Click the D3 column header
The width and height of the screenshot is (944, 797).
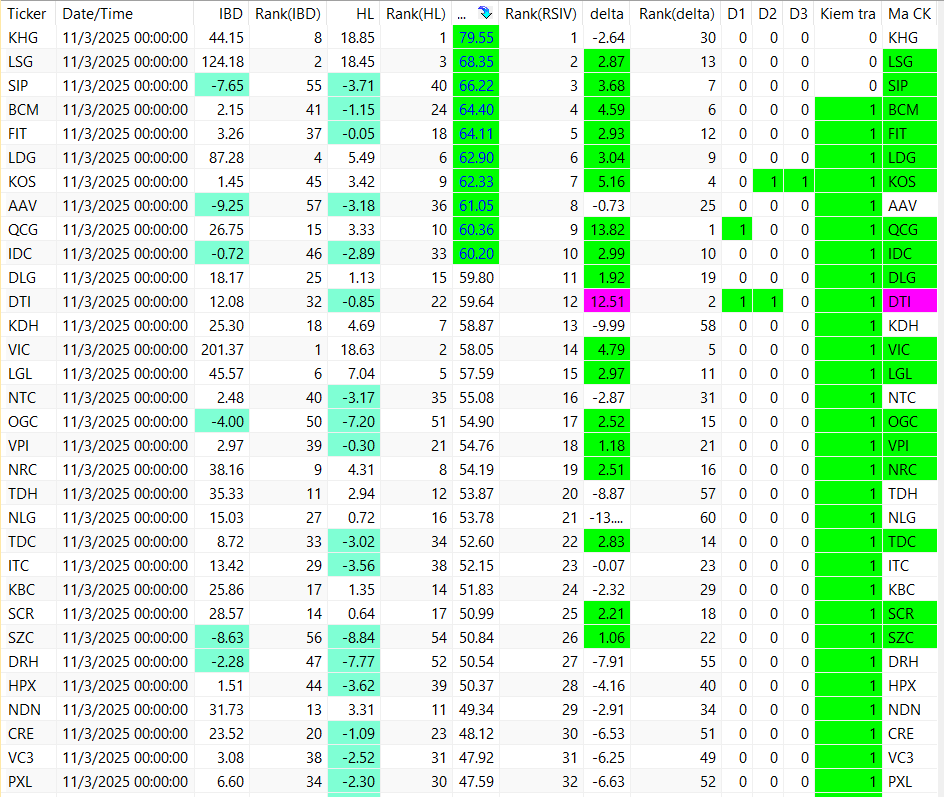800,13
